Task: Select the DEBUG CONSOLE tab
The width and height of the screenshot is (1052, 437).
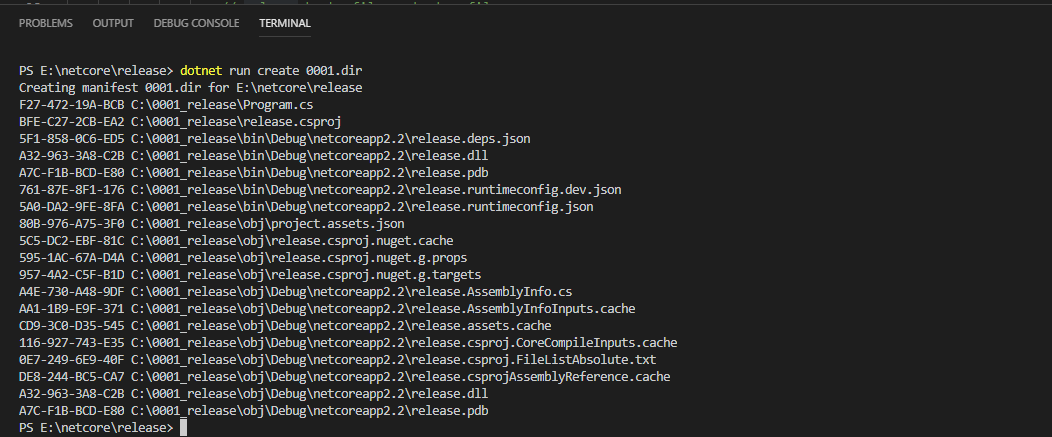Action: click(x=196, y=23)
